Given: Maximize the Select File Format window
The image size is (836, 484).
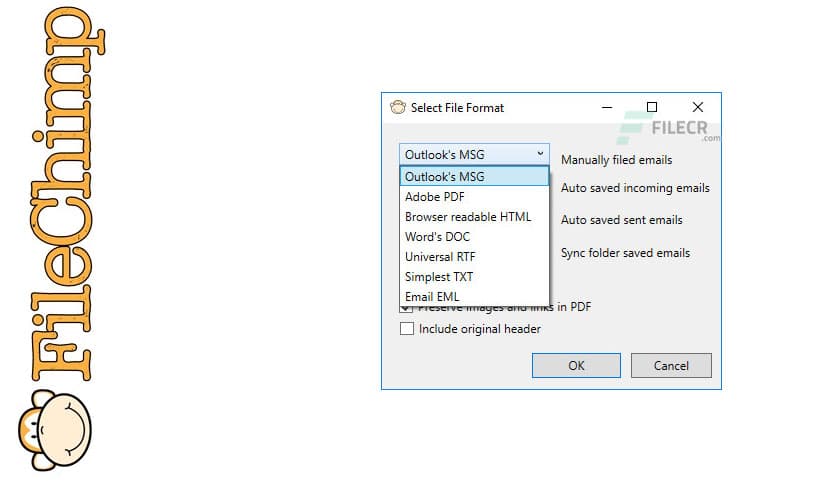Looking at the screenshot, I should point(652,107).
